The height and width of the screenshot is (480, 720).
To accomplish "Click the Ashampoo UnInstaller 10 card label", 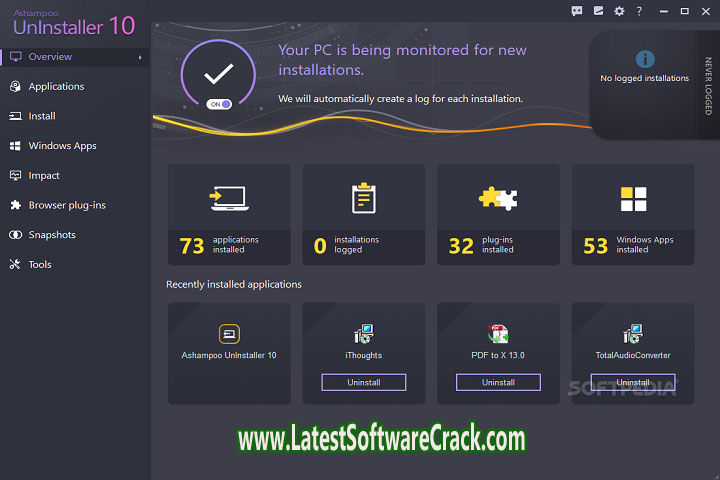I will (x=229, y=355).
